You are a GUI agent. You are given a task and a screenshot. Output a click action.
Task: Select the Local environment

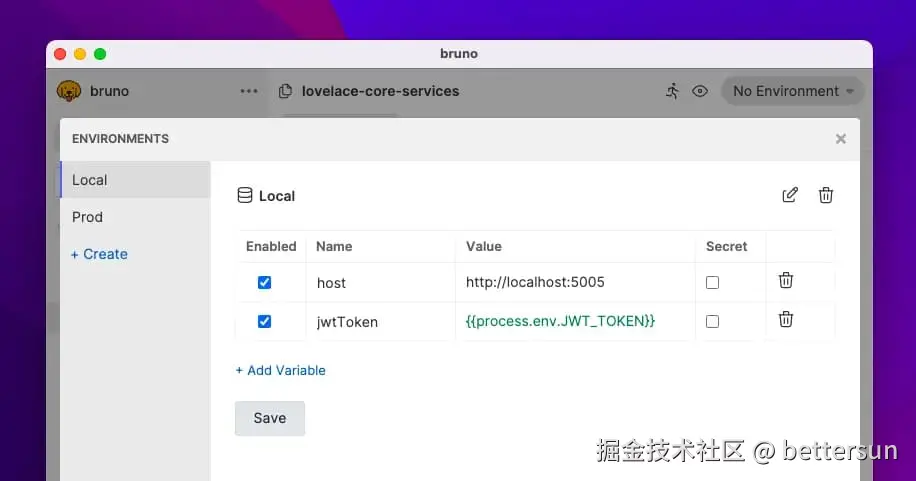[136, 180]
